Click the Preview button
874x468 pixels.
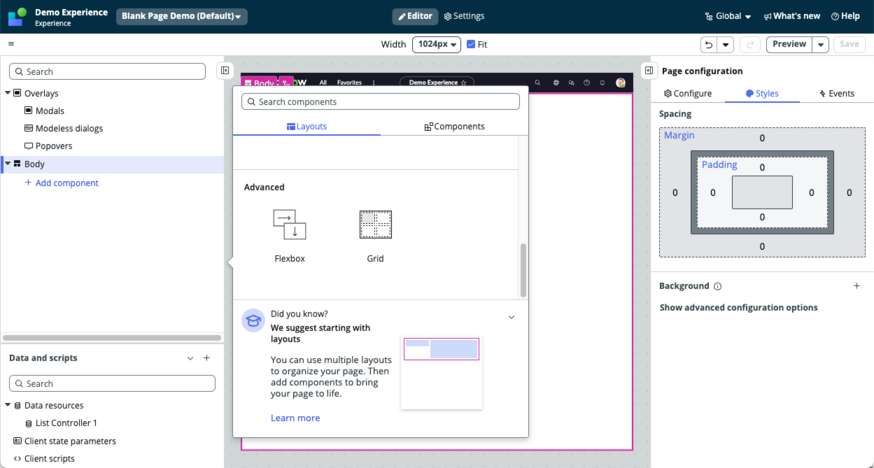pos(789,45)
